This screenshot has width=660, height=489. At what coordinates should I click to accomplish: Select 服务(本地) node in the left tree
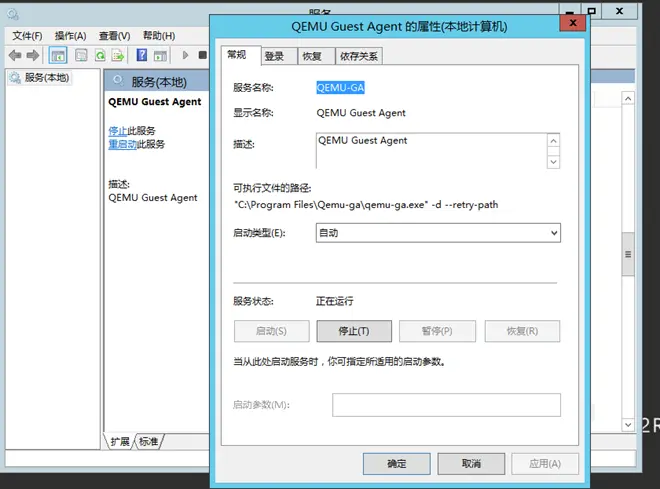[40, 78]
